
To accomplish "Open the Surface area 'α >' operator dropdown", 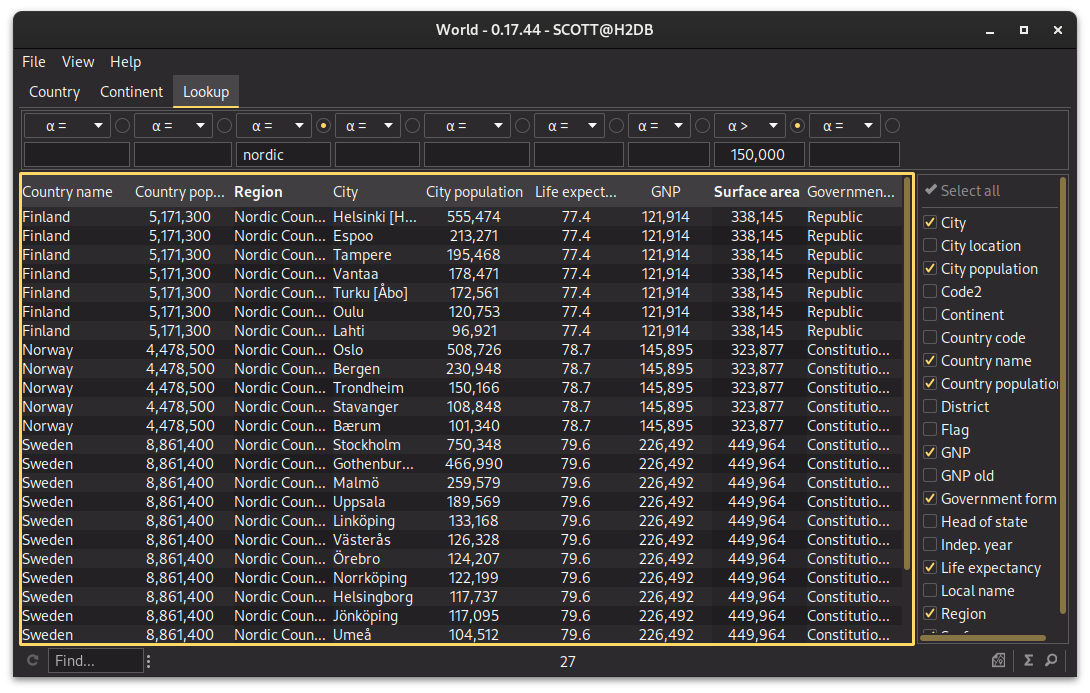I will (x=750, y=126).
